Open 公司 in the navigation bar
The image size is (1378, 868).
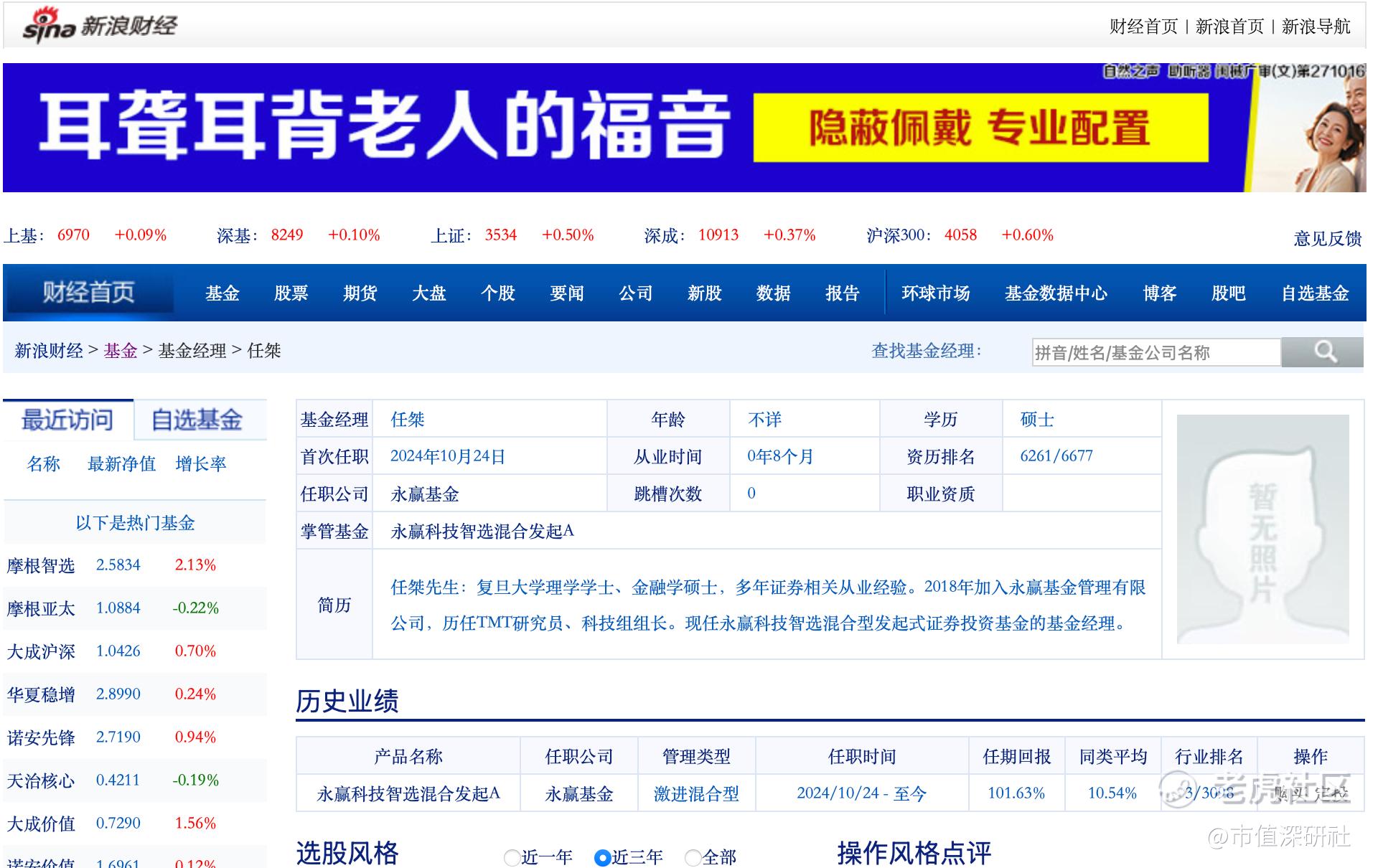point(636,293)
